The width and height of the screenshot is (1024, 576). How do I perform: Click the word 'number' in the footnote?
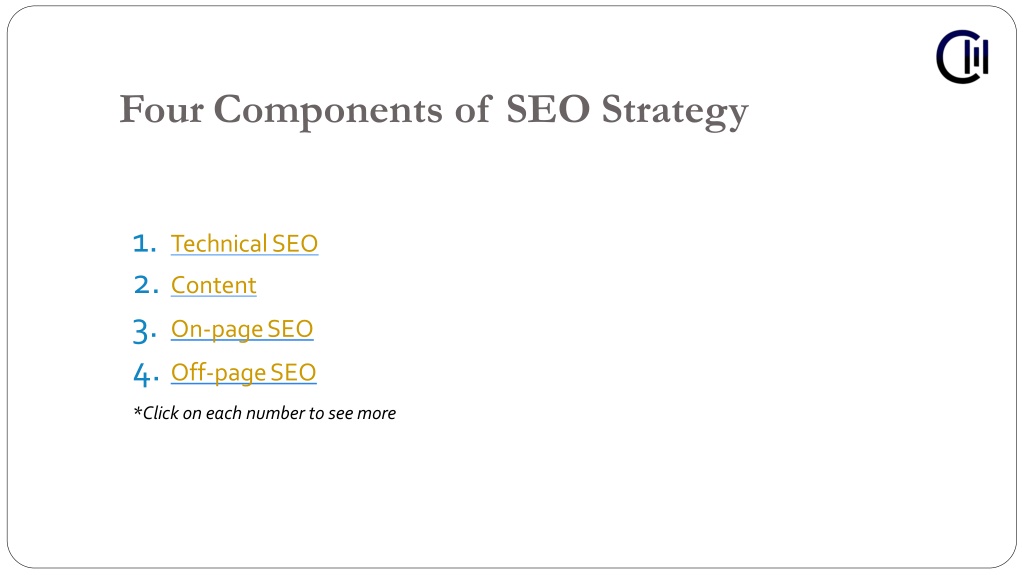coord(276,413)
